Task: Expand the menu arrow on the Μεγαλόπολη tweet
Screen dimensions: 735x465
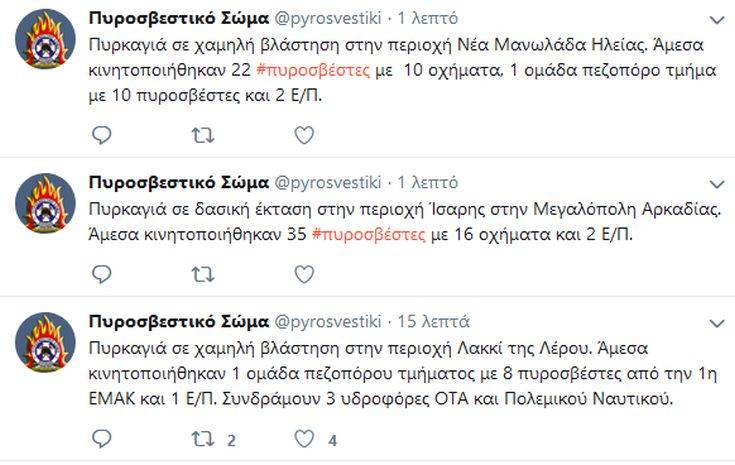Action: 717,184
